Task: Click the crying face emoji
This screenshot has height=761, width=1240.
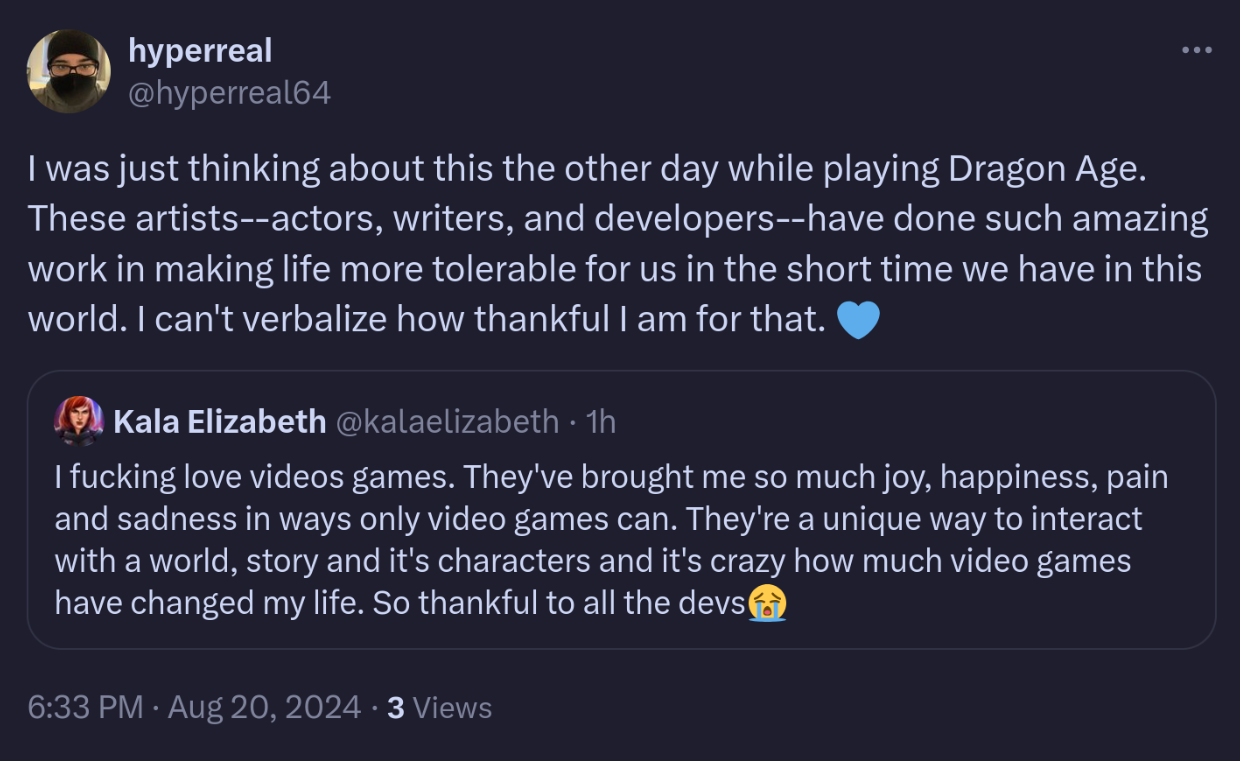Action: click(x=767, y=603)
